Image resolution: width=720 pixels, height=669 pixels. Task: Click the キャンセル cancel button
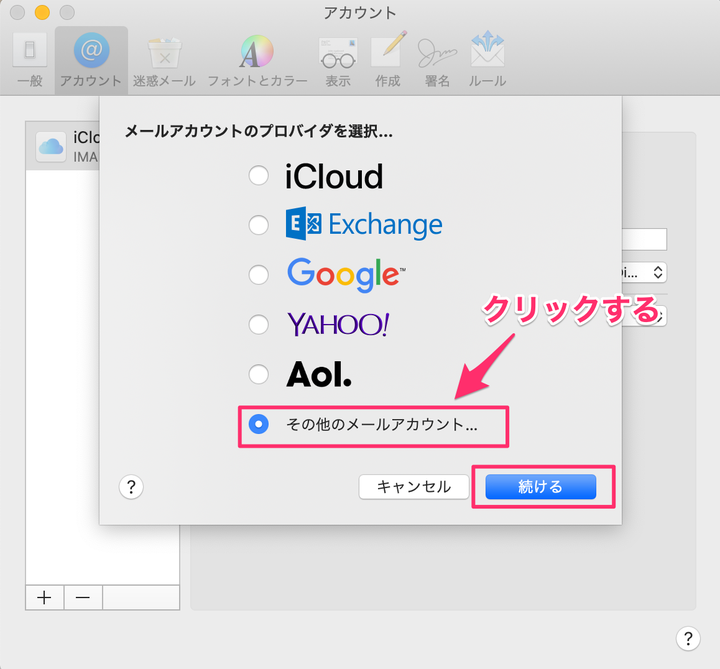(414, 486)
